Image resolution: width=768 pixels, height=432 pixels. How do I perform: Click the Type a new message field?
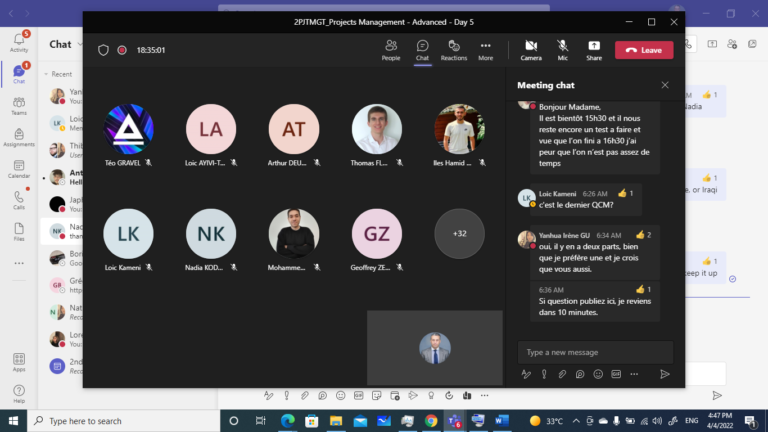coord(595,352)
